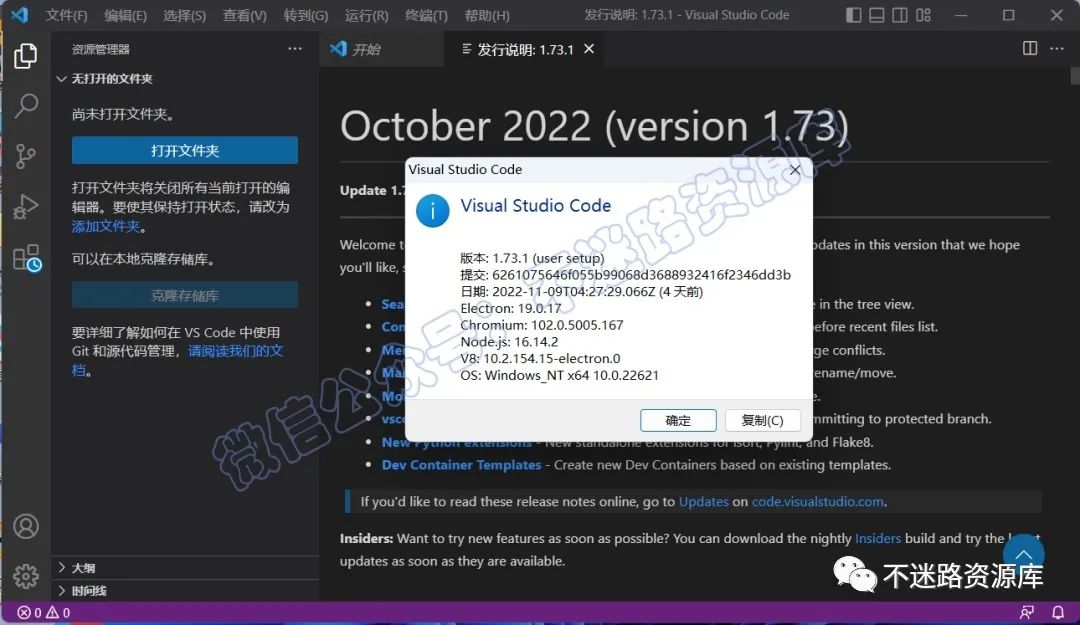Open the notifications bell icon
The height and width of the screenshot is (625, 1080).
click(x=1058, y=612)
